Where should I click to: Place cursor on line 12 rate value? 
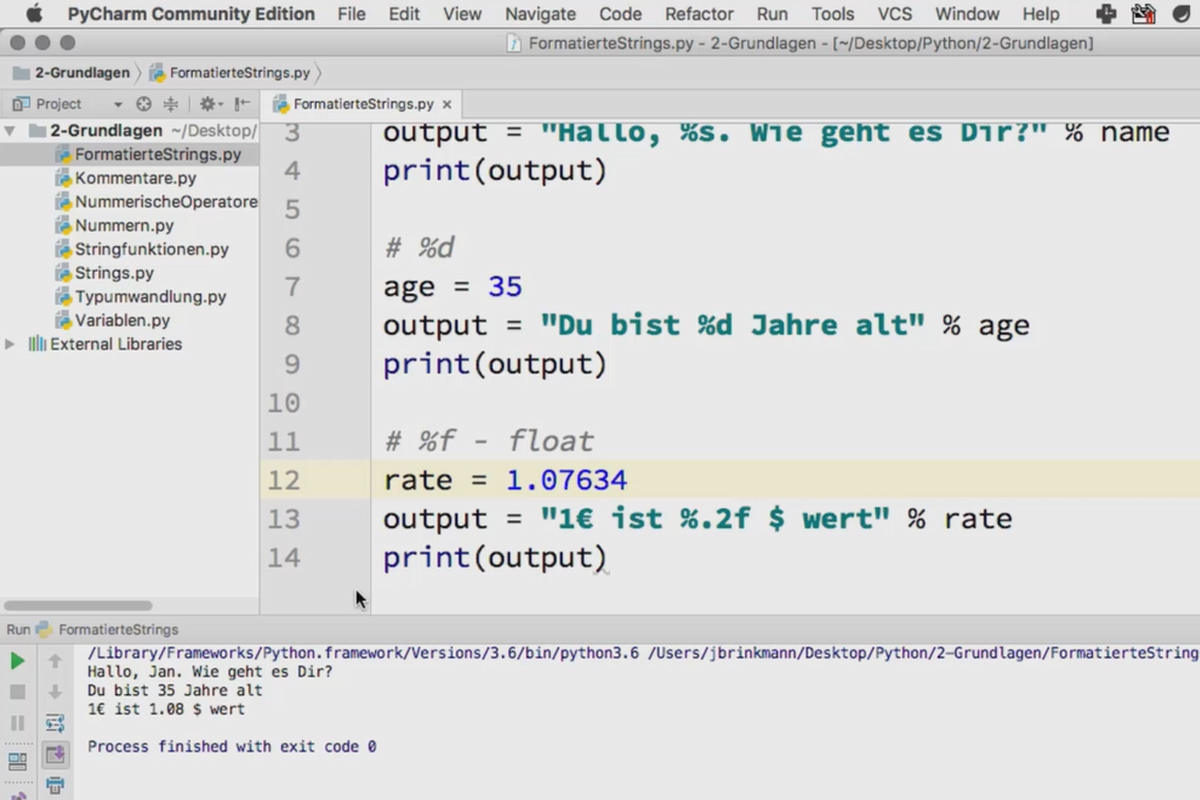point(566,480)
